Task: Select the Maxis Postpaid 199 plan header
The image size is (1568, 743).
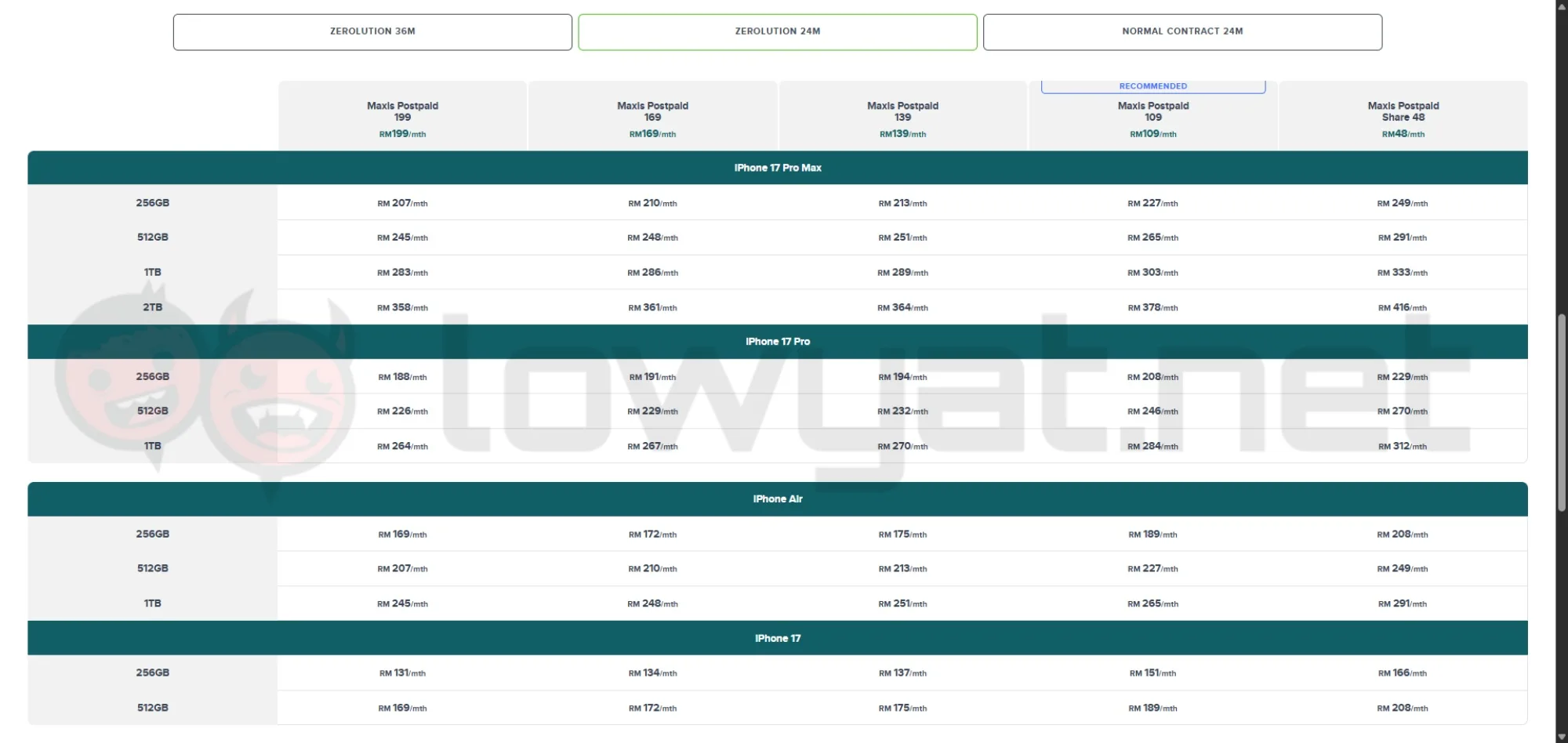Action: coord(402,116)
